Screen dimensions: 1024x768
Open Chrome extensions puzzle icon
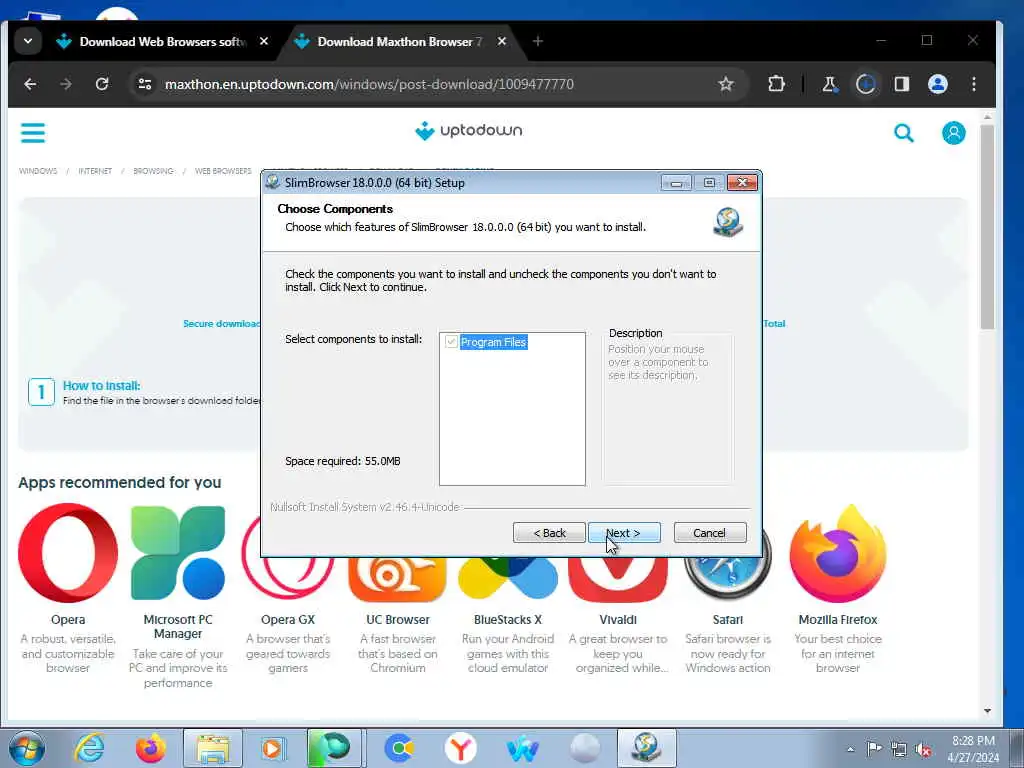[776, 84]
